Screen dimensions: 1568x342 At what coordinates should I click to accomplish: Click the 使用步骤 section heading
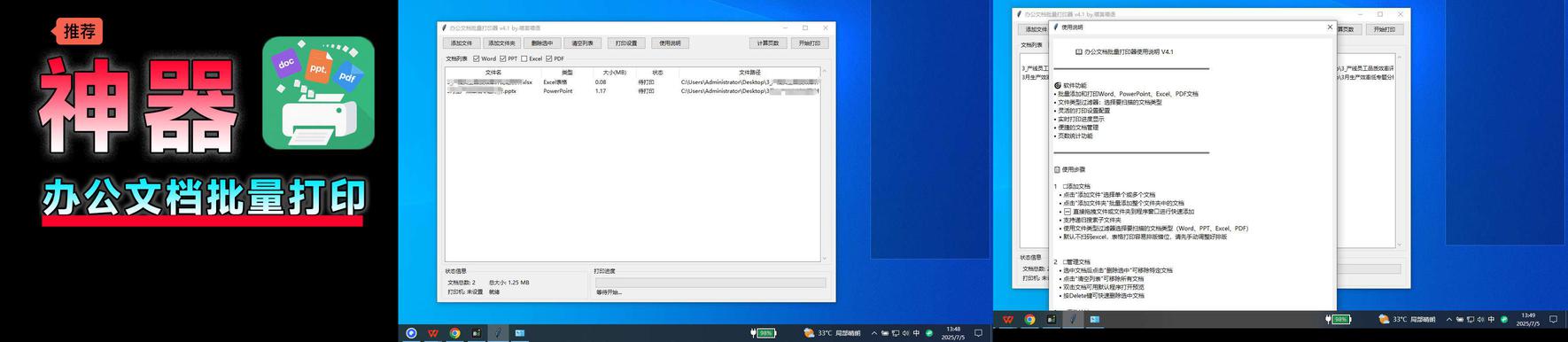coord(1073,169)
